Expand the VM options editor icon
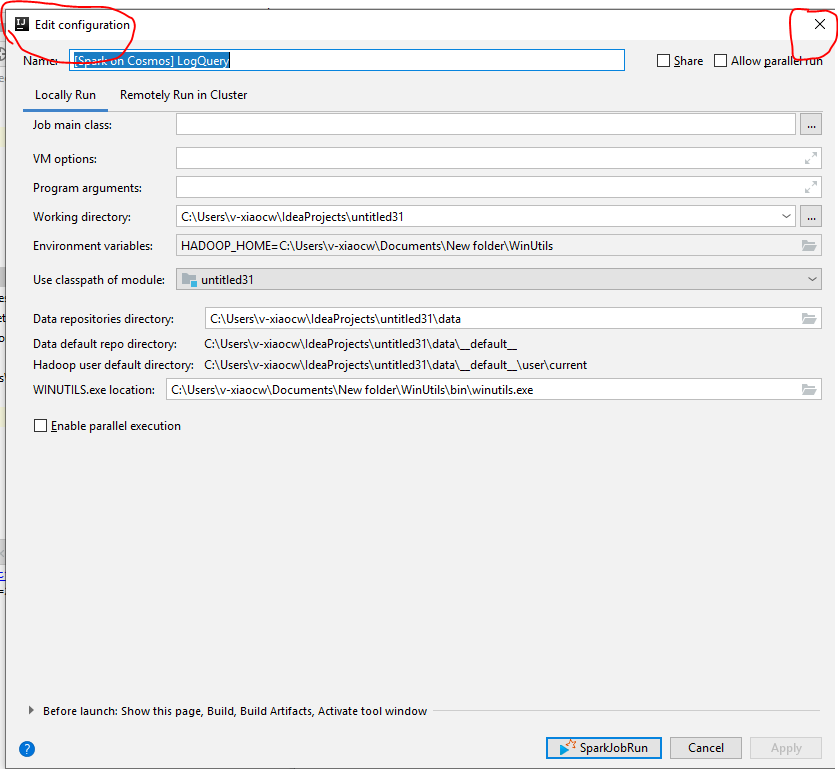Screen dimensions: 838x769 [x=812, y=157]
